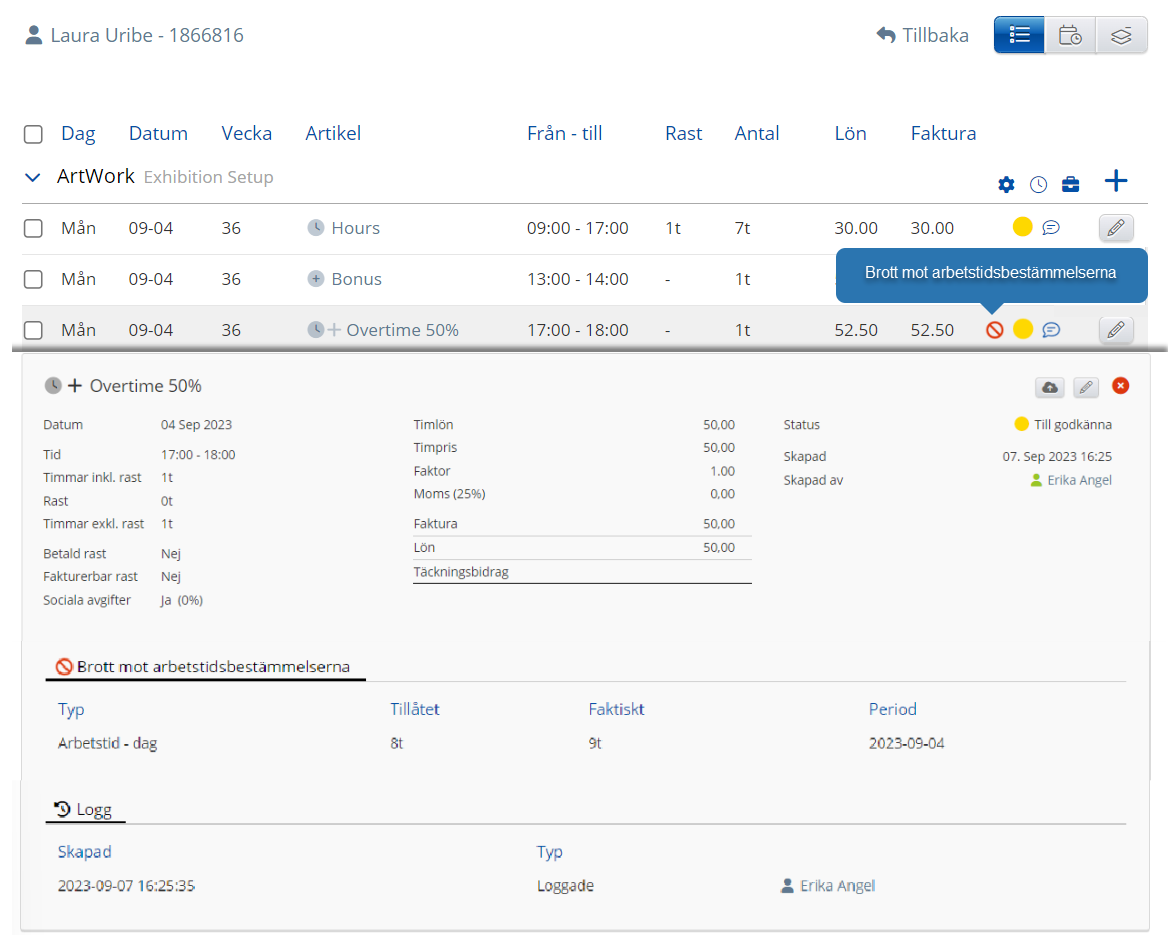The height and width of the screenshot is (935, 1168).
Task: Check the Overtime 50% row checkbox
Action: tap(33, 330)
